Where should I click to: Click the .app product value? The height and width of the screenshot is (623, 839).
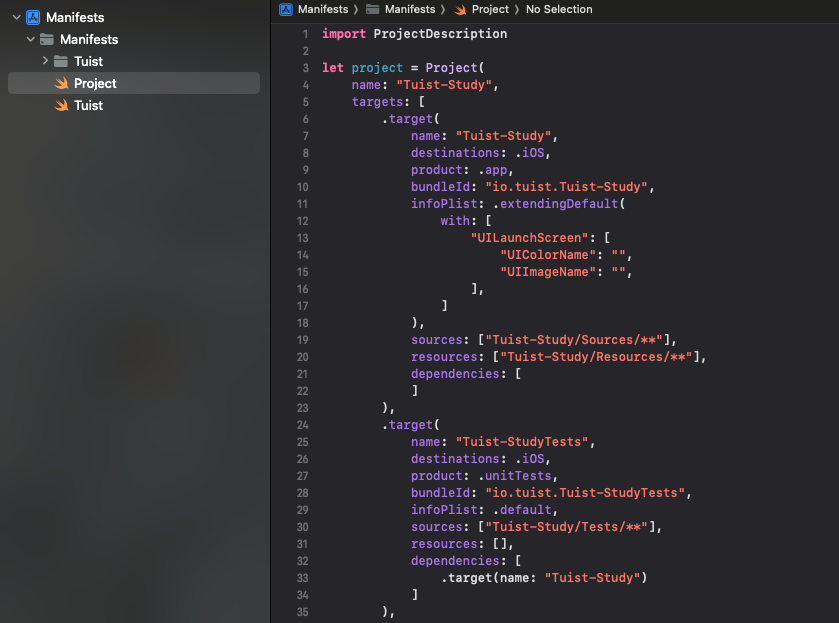(492, 170)
